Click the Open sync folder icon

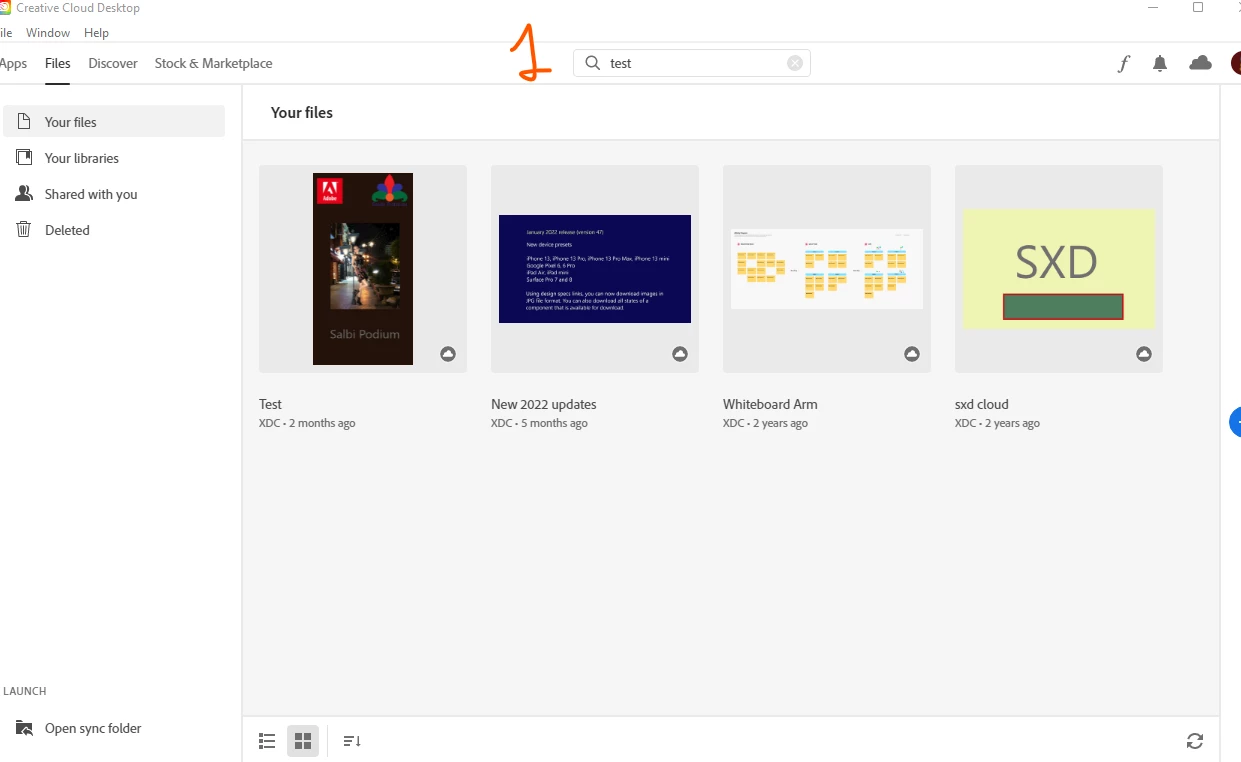[24, 728]
